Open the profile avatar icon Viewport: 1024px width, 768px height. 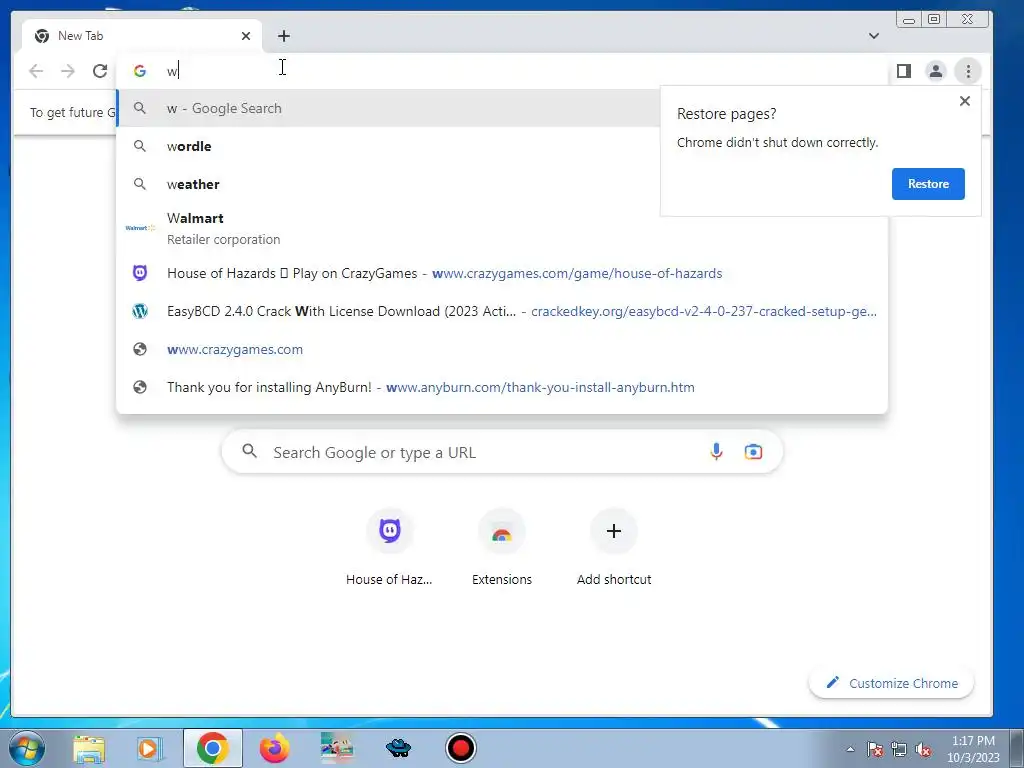pos(936,71)
